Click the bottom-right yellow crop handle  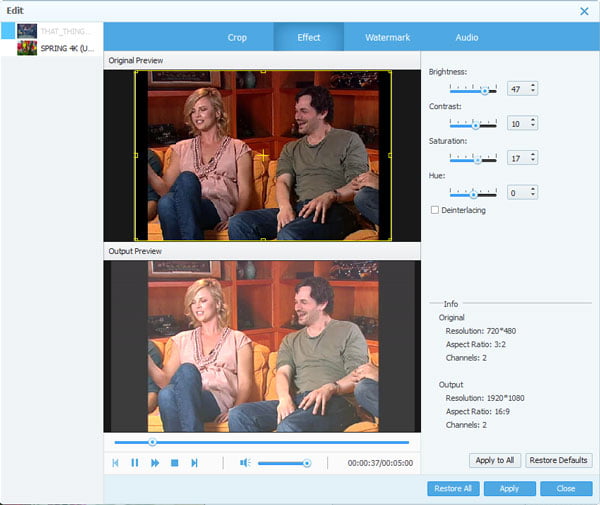390,239
